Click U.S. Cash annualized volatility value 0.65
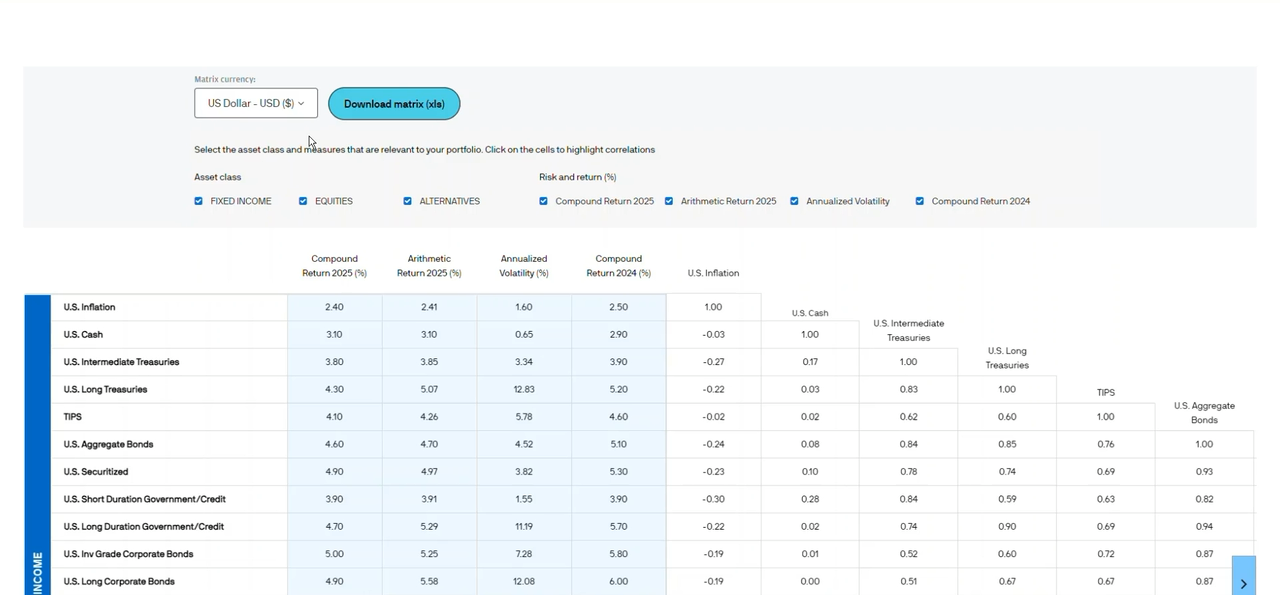The image size is (1280, 595). pyautogui.click(x=524, y=335)
